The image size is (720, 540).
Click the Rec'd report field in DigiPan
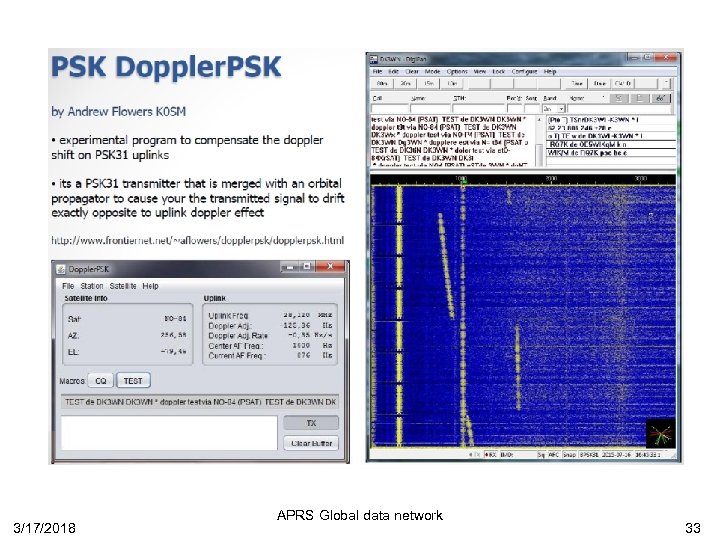514,109
